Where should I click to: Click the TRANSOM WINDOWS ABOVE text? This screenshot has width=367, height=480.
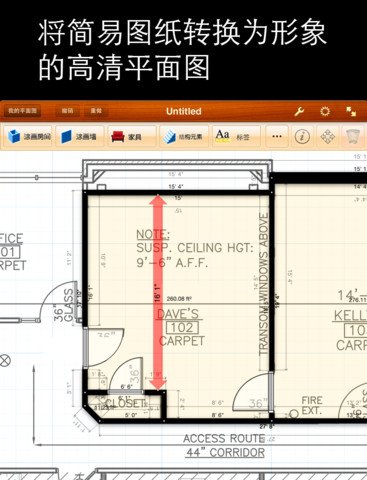point(264,284)
